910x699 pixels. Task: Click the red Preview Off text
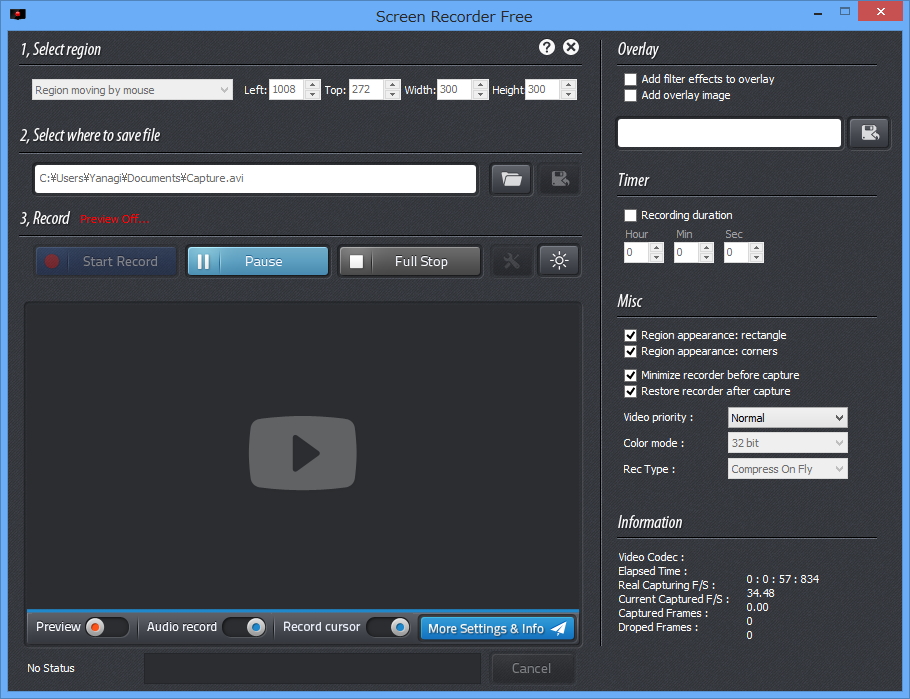[x=115, y=219]
